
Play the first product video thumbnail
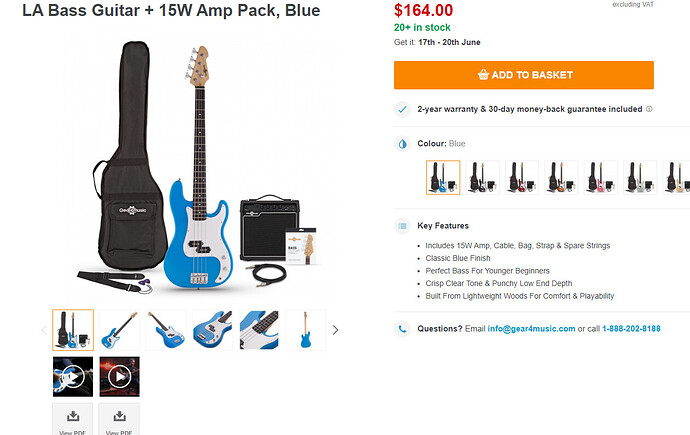tap(73, 377)
